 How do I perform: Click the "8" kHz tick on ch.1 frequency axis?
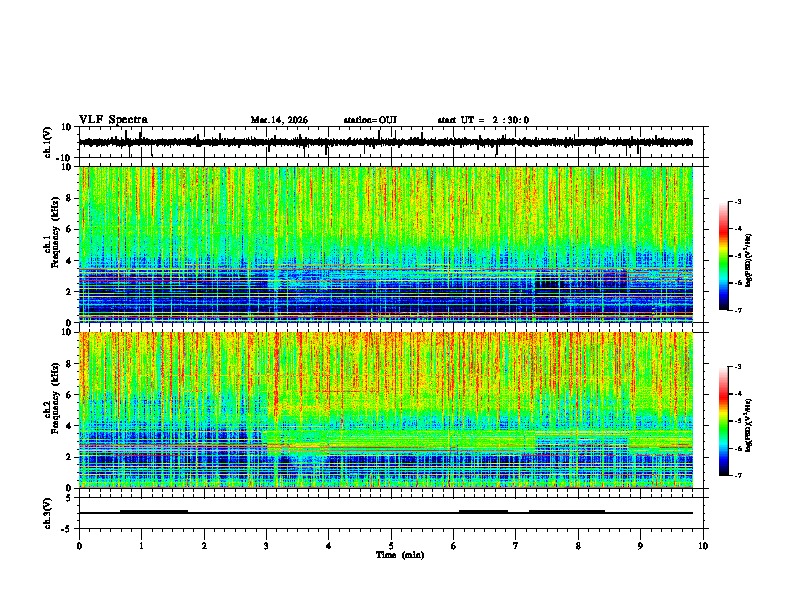pos(70,198)
